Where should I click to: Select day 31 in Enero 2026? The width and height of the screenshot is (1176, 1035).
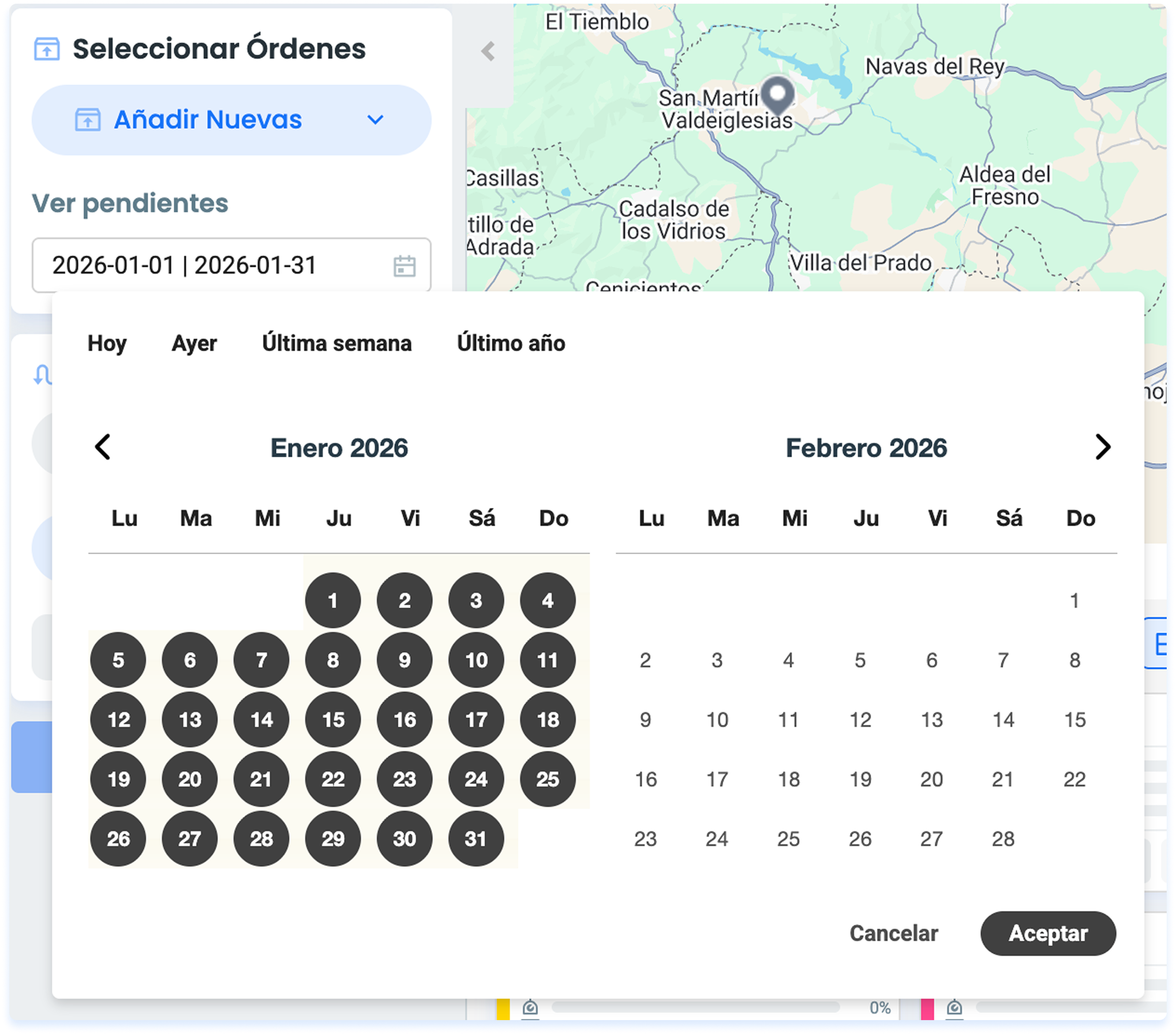click(476, 839)
